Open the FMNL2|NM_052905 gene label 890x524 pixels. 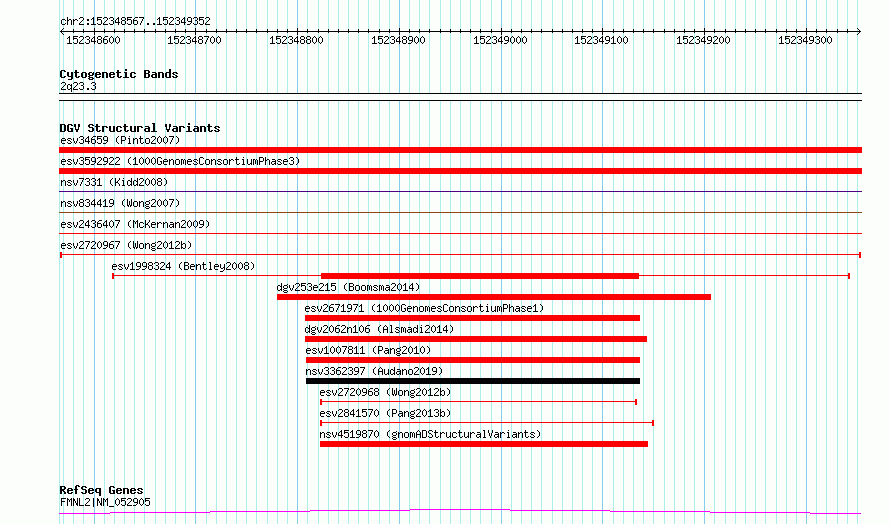(105, 502)
